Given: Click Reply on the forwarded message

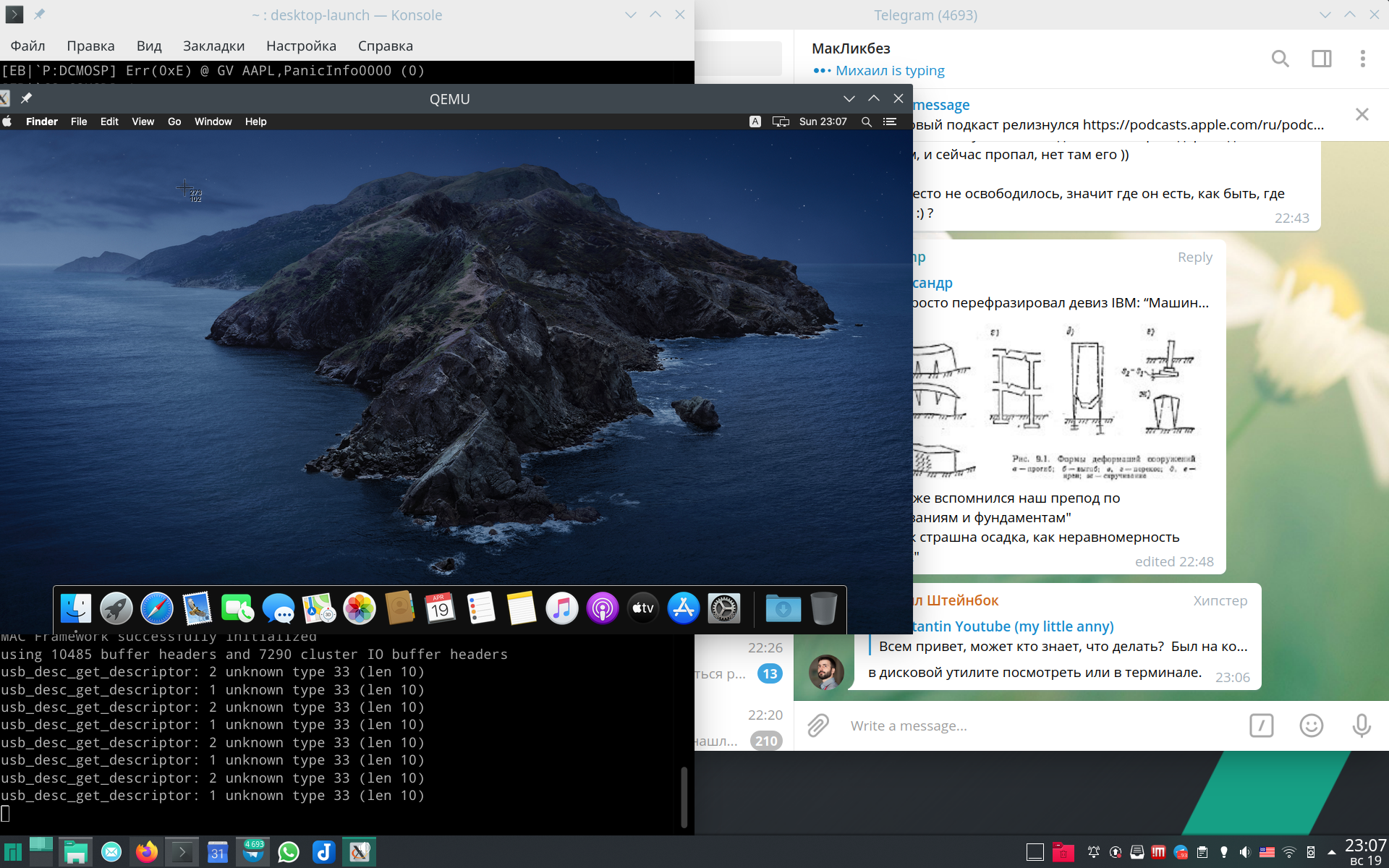Looking at the screenshot, I should 1195,258.
